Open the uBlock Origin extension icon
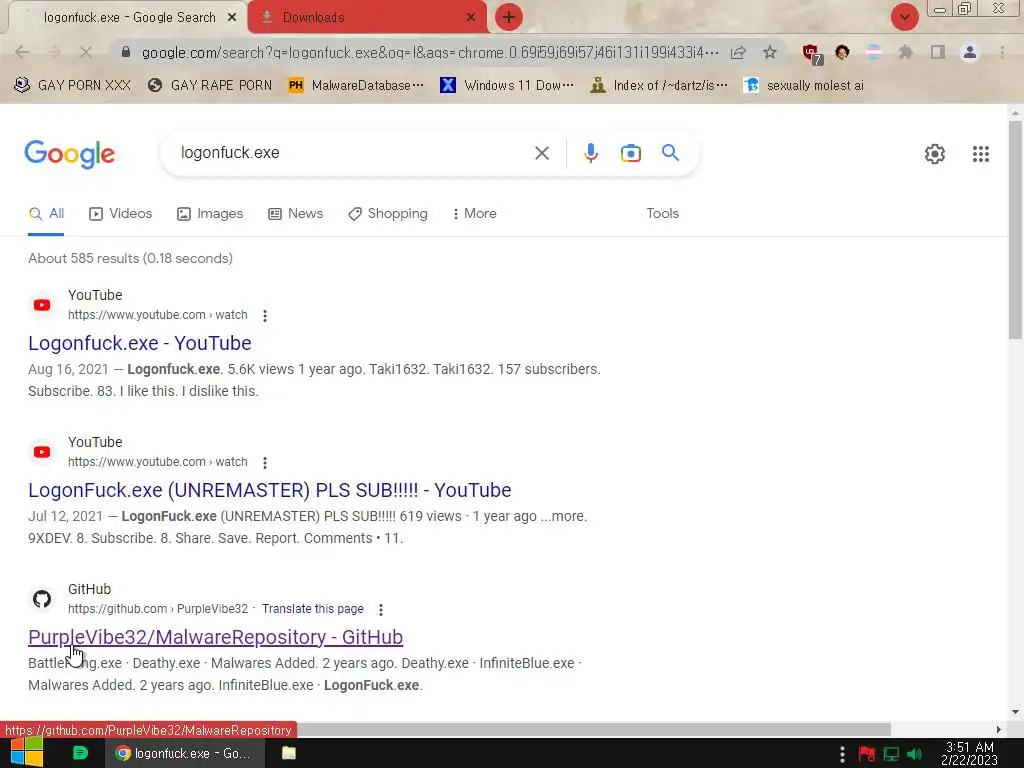 (x=812, y=54)
